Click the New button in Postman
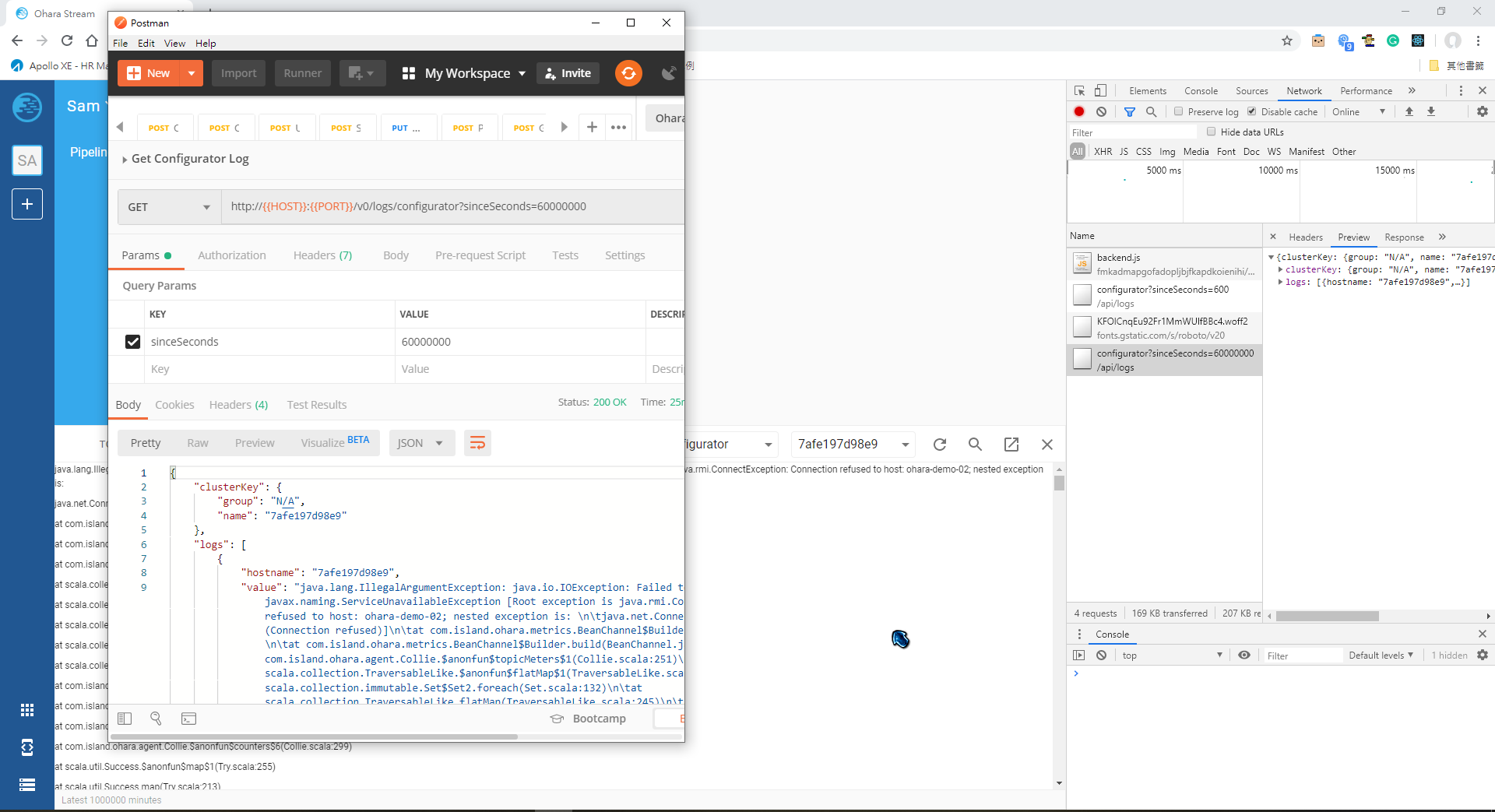Viewport: 1495px width, 812px height. 149,73
